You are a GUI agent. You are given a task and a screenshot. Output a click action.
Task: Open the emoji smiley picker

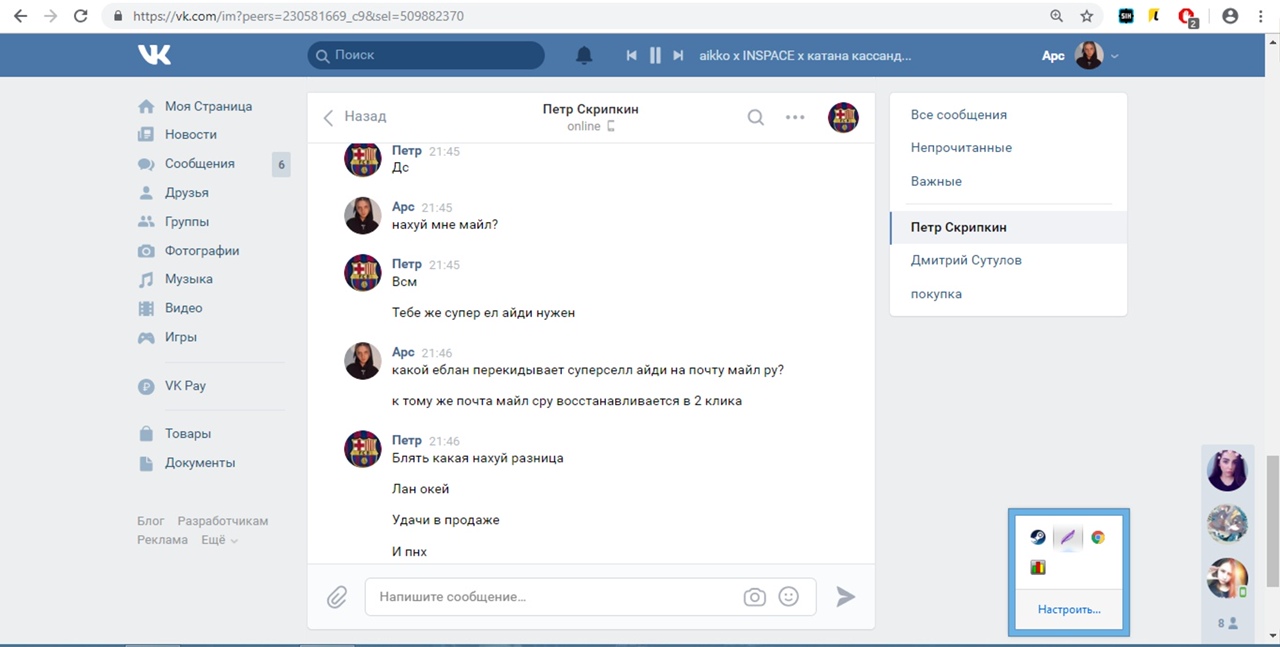pyautogui.click(x=789, y=596)
